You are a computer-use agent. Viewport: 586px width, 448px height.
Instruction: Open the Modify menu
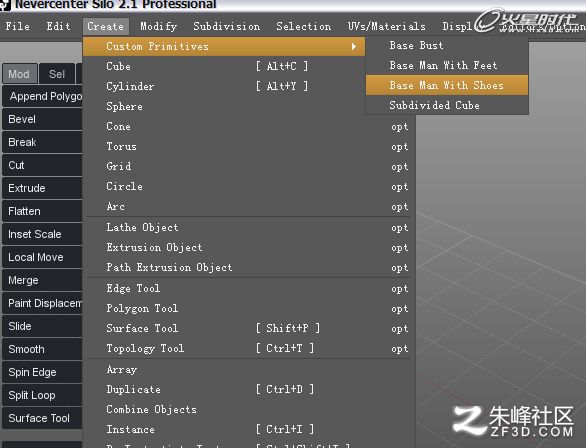(x=159, y=27)
